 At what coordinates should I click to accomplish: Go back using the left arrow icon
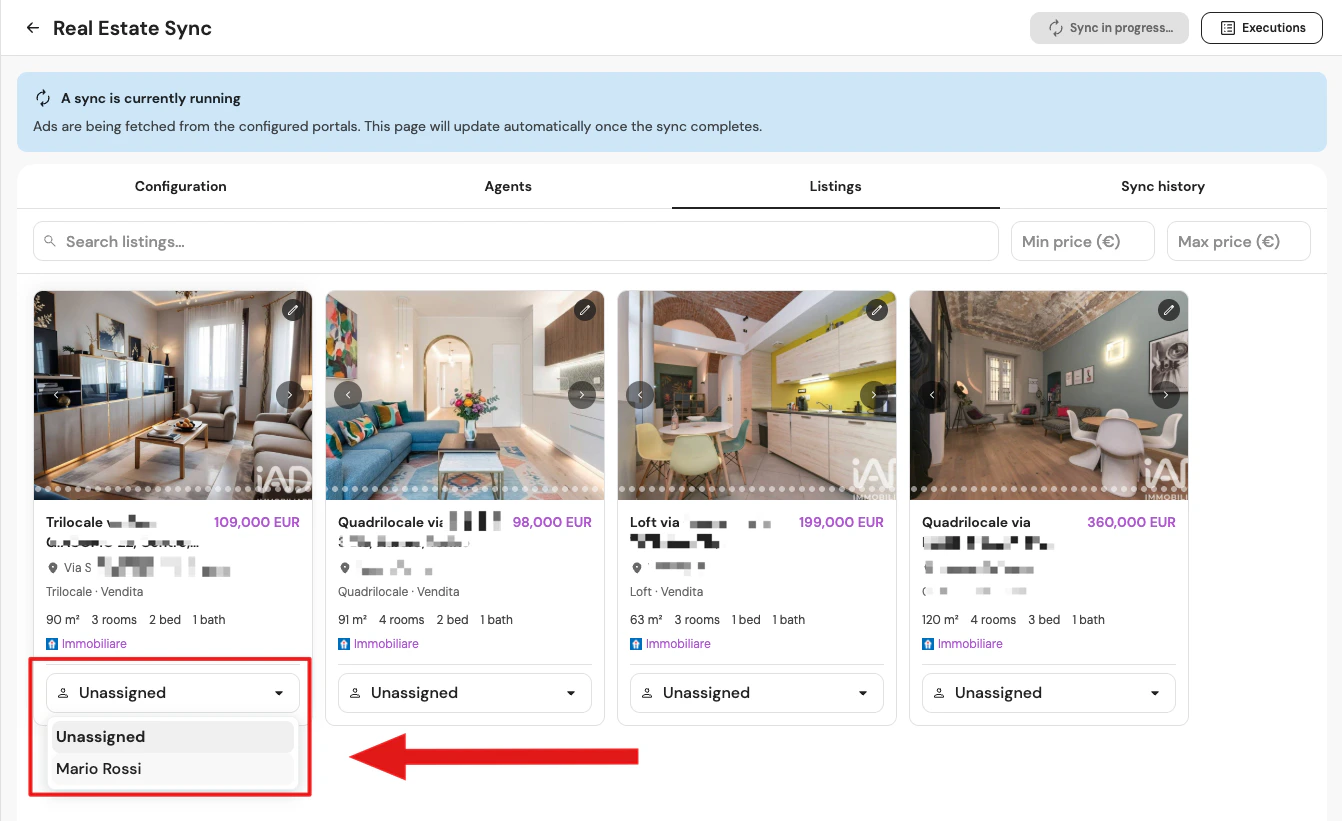point(33,28)
